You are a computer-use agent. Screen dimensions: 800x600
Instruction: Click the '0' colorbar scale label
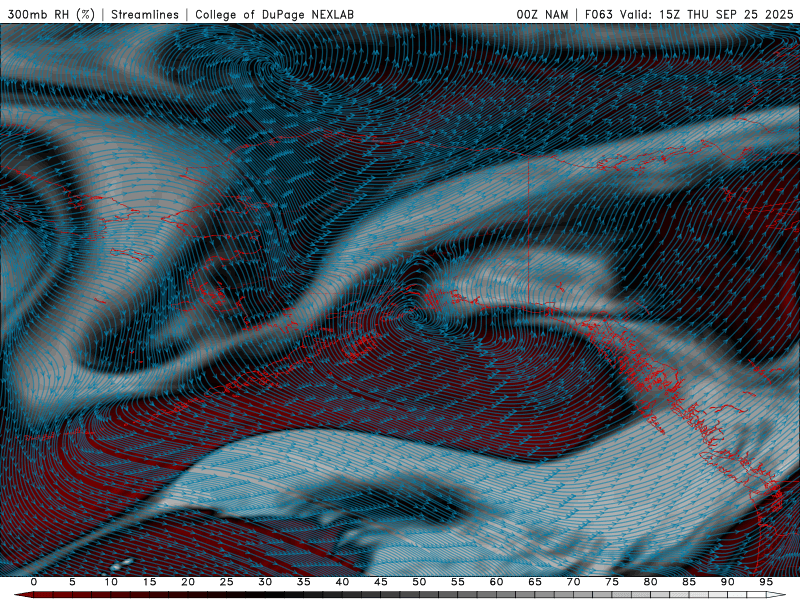tap(34, 582)
